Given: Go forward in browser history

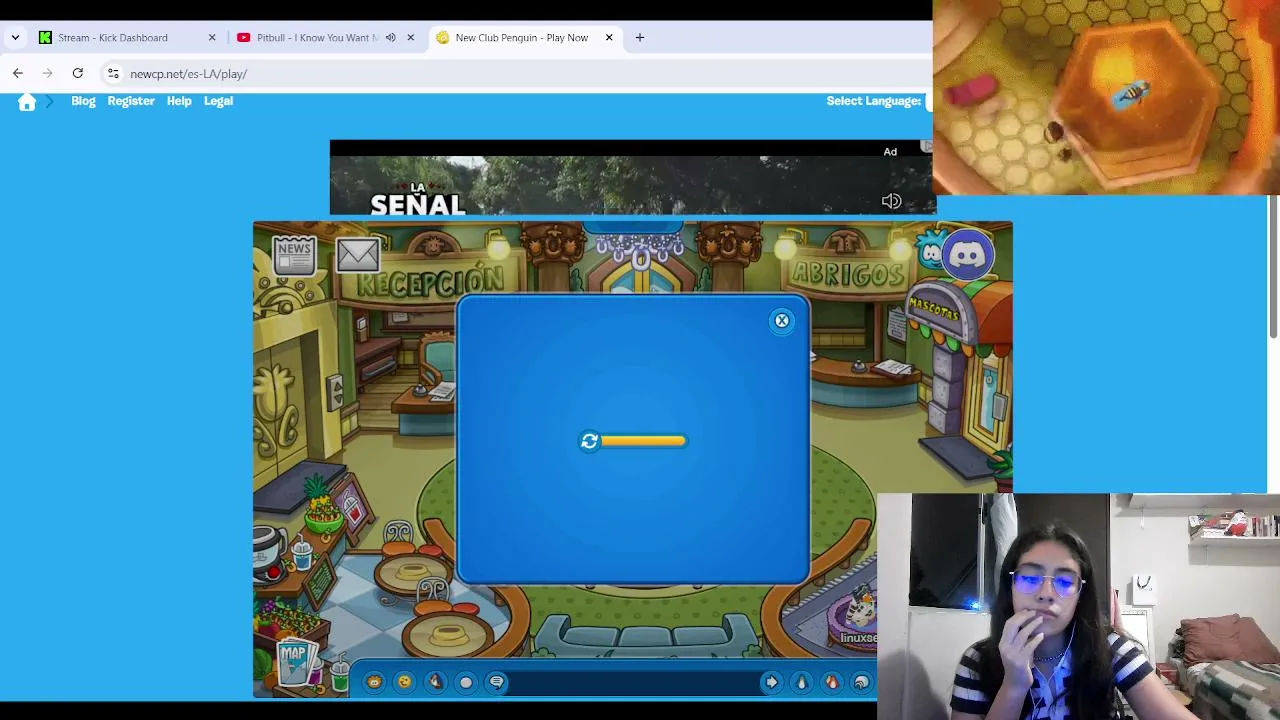Looking at the screenshot, I should tap(47, 74).
